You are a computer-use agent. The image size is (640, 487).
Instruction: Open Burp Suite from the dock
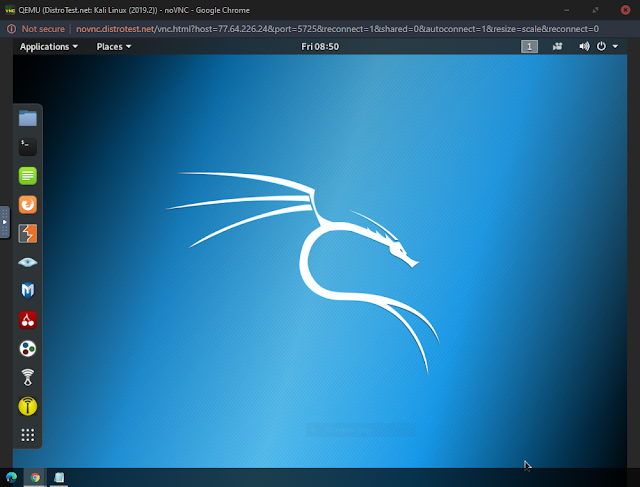28,233
